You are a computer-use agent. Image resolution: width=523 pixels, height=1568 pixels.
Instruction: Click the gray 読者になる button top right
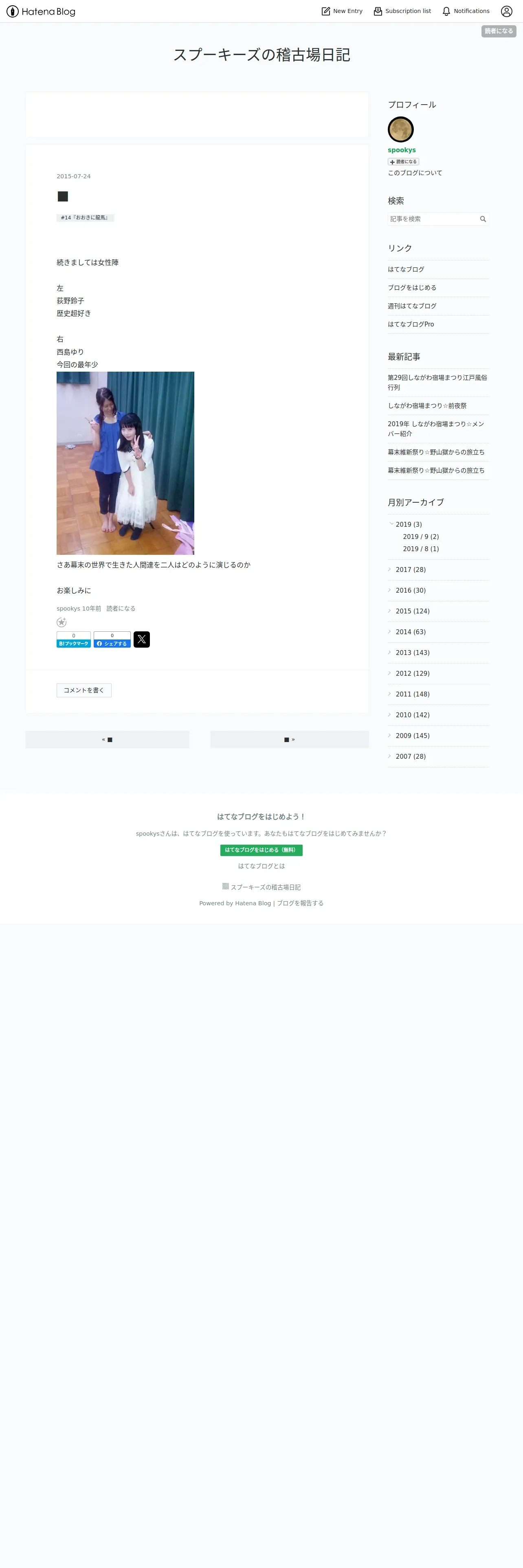pyautogui.click(x=499, y=31)
